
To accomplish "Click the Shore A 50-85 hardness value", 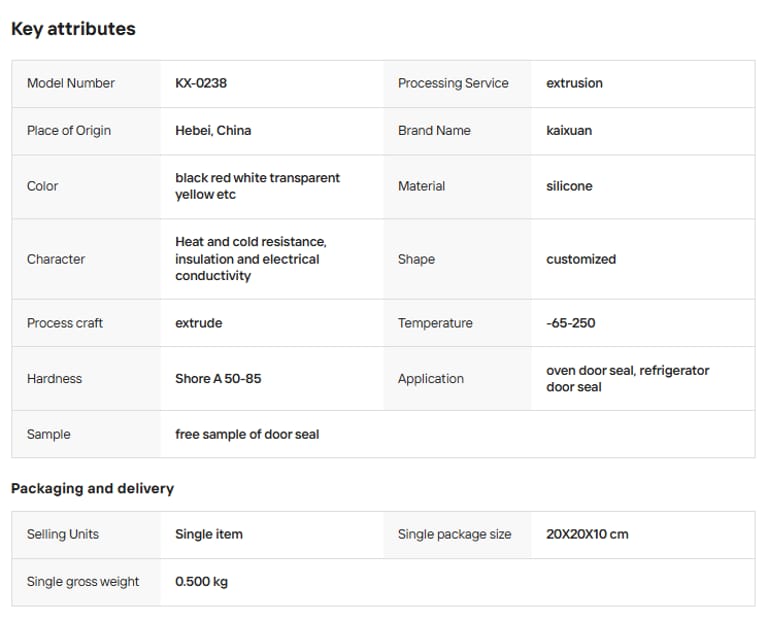I will tap(218, 379).
